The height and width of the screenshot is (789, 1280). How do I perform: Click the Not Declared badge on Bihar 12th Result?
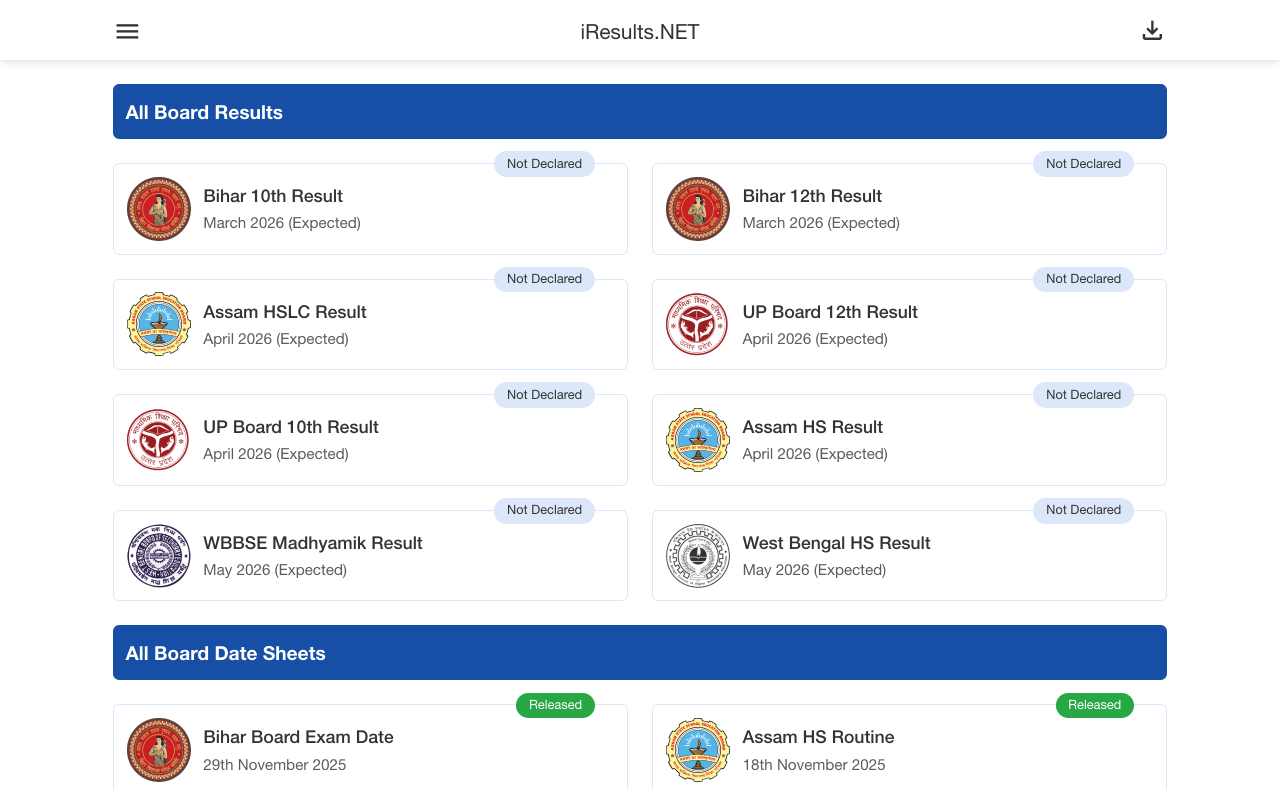(x=1083, y=163)
